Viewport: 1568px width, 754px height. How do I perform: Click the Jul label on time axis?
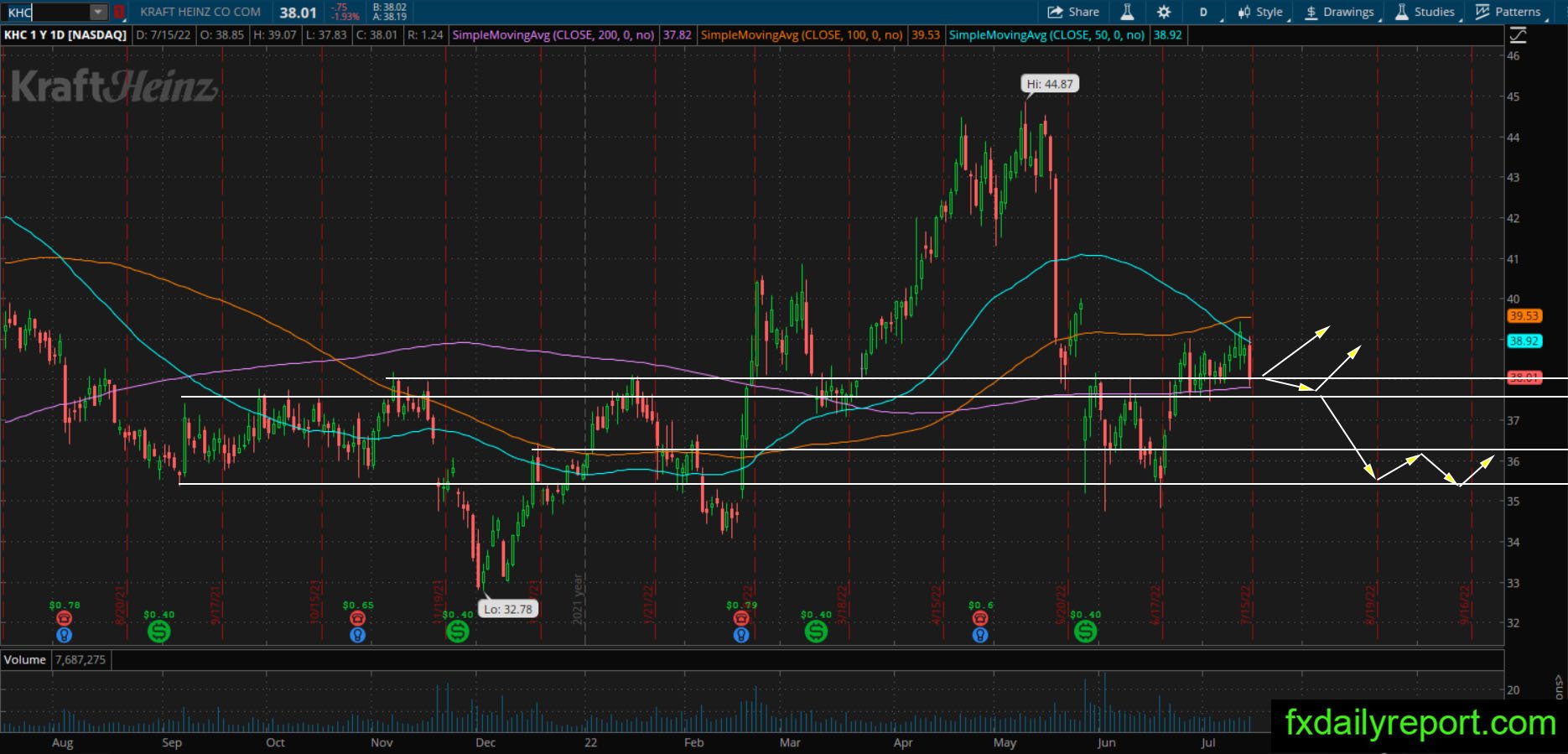(1208, 743)
